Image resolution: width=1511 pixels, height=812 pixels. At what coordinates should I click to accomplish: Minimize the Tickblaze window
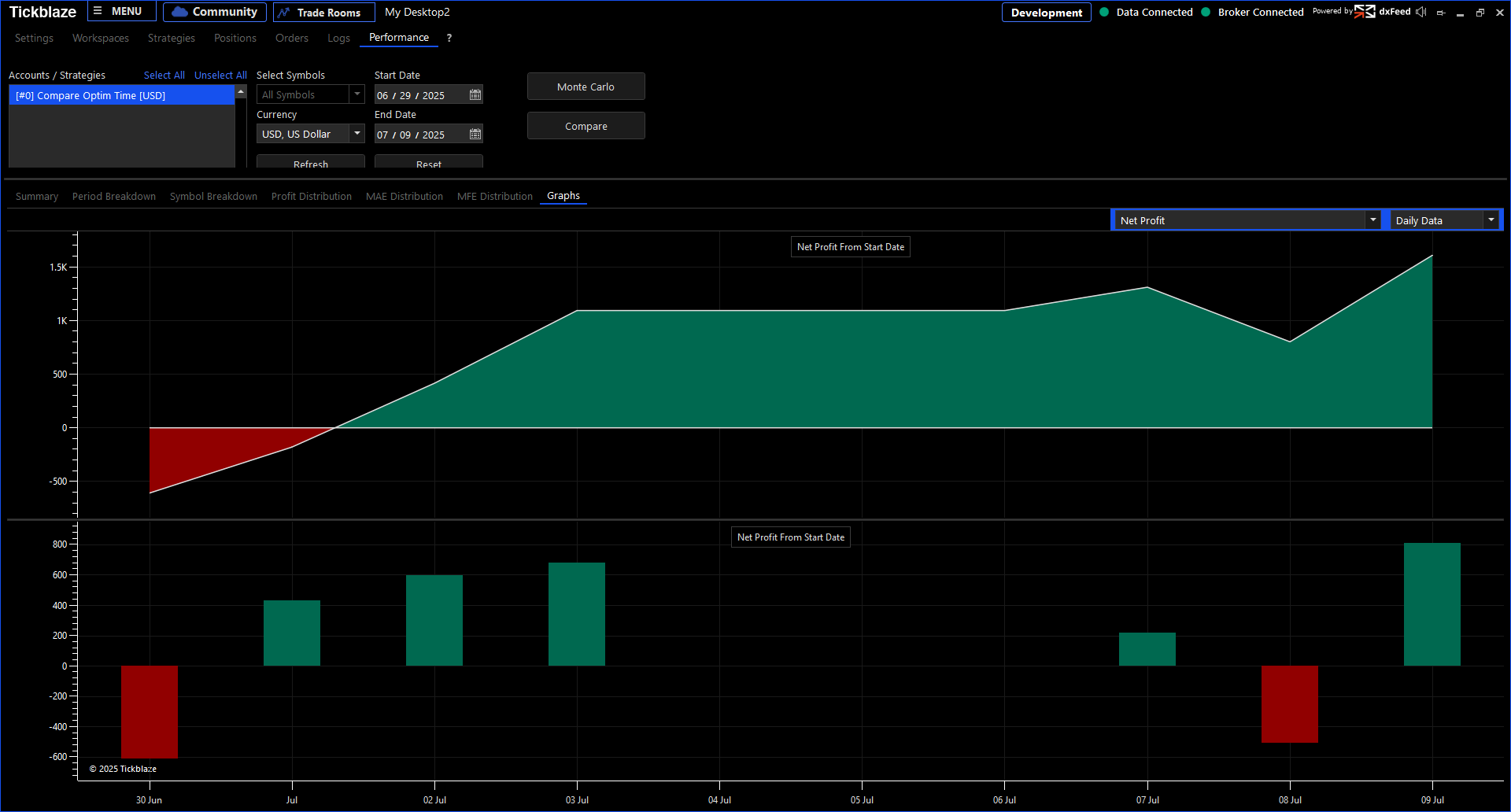(1461, 13)
